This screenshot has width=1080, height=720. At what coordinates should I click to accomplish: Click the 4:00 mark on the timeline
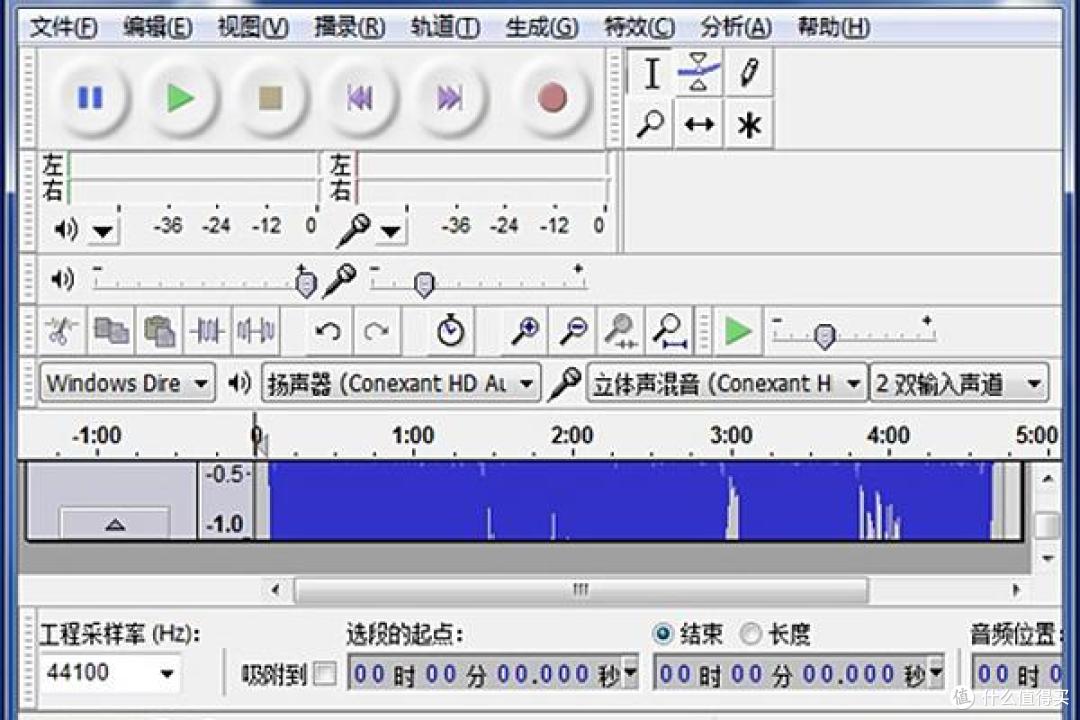pos(889,435)
